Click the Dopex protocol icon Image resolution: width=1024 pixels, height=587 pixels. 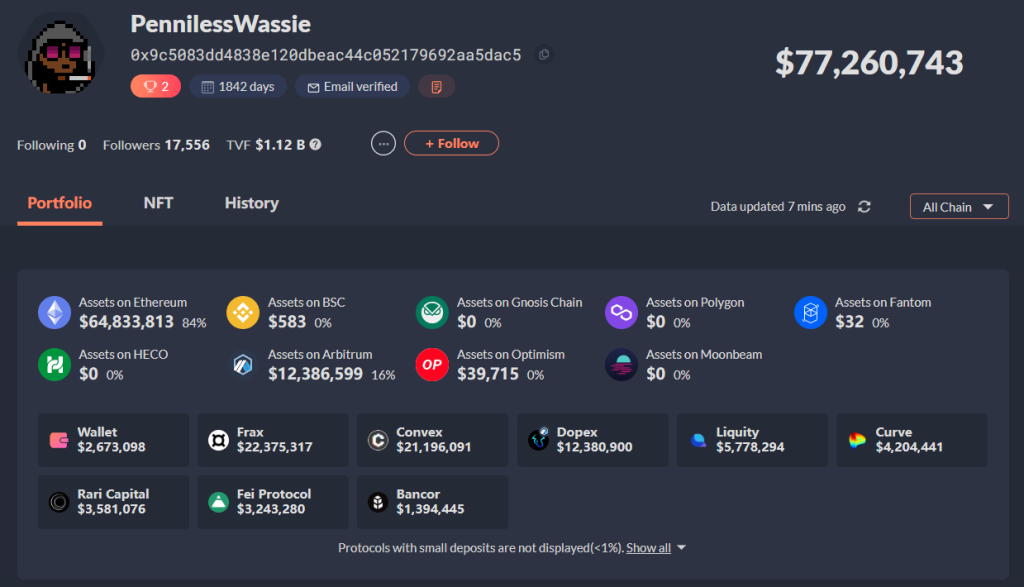coord(538,440)
